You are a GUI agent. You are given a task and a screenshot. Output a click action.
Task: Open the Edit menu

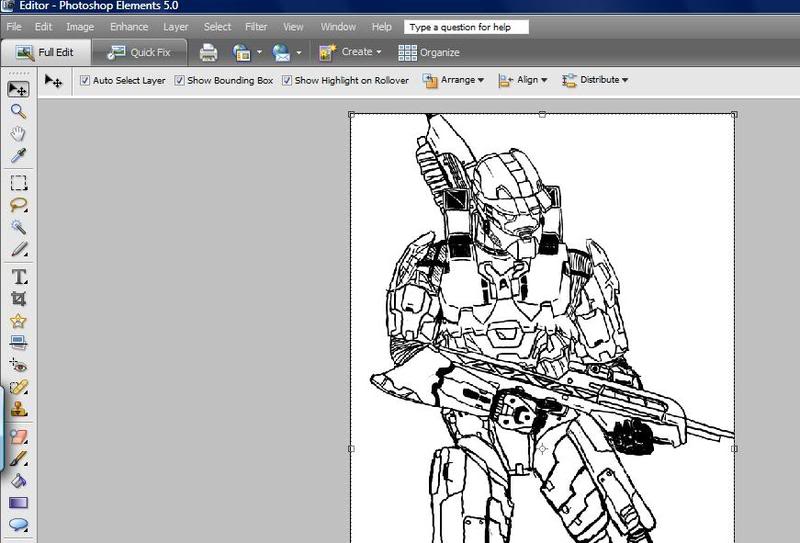[43, 27]
